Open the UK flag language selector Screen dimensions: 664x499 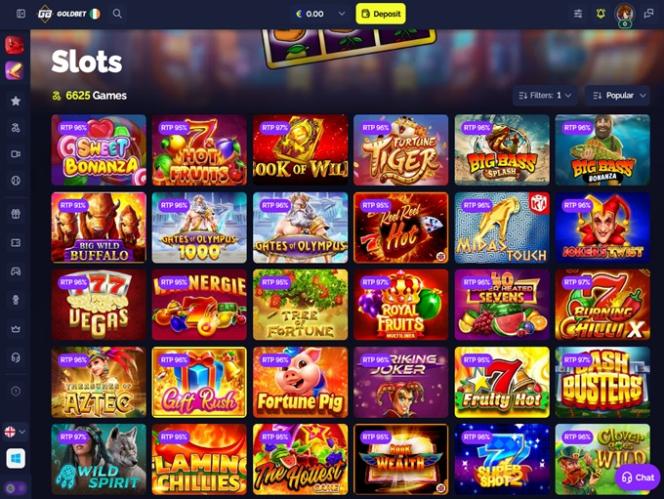(15, 432)
